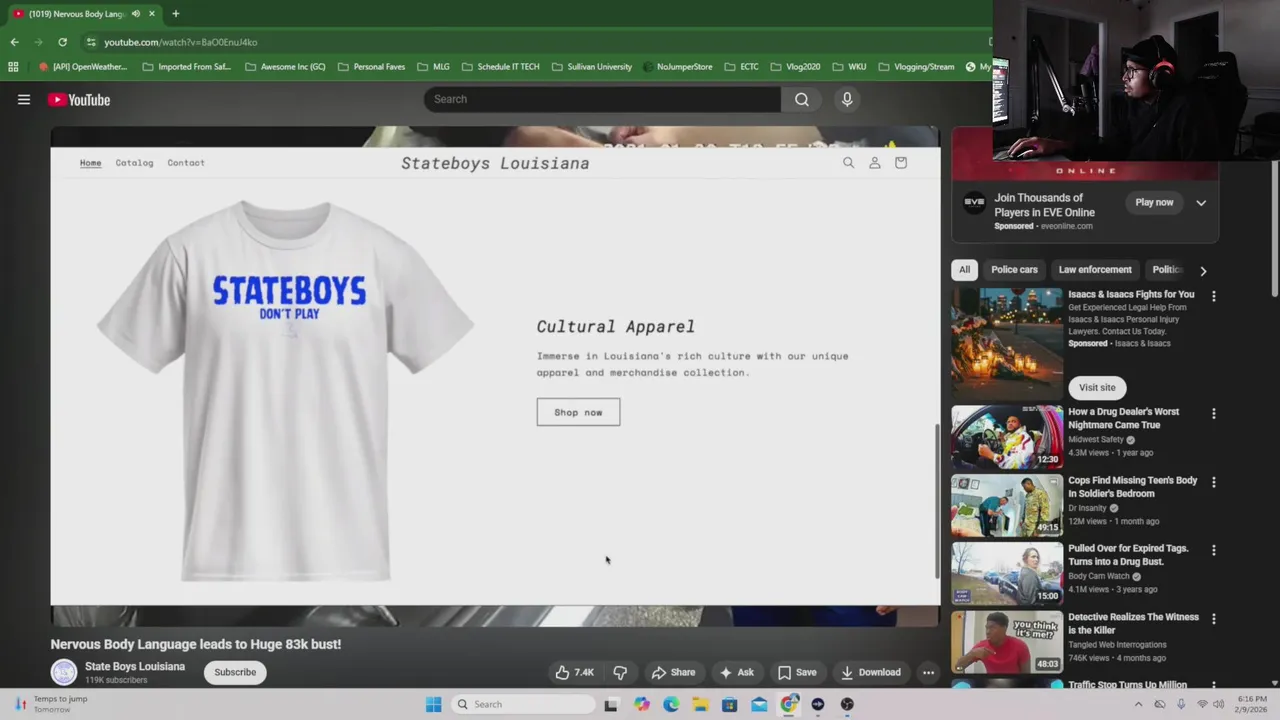Open options for Isaacs & Isaacs ad
The image size is (1280, 720).
click(x=1213, y=296)
